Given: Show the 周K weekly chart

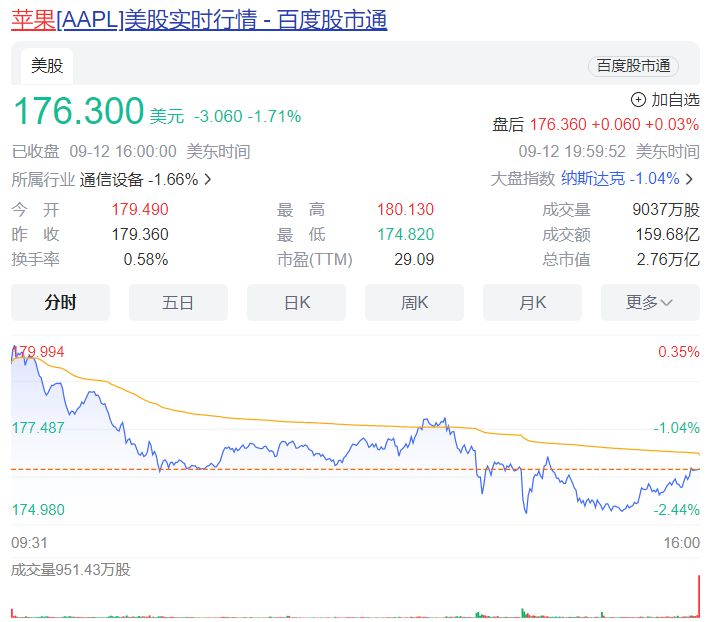Looking at the screenshot, I should coord(414,303).
